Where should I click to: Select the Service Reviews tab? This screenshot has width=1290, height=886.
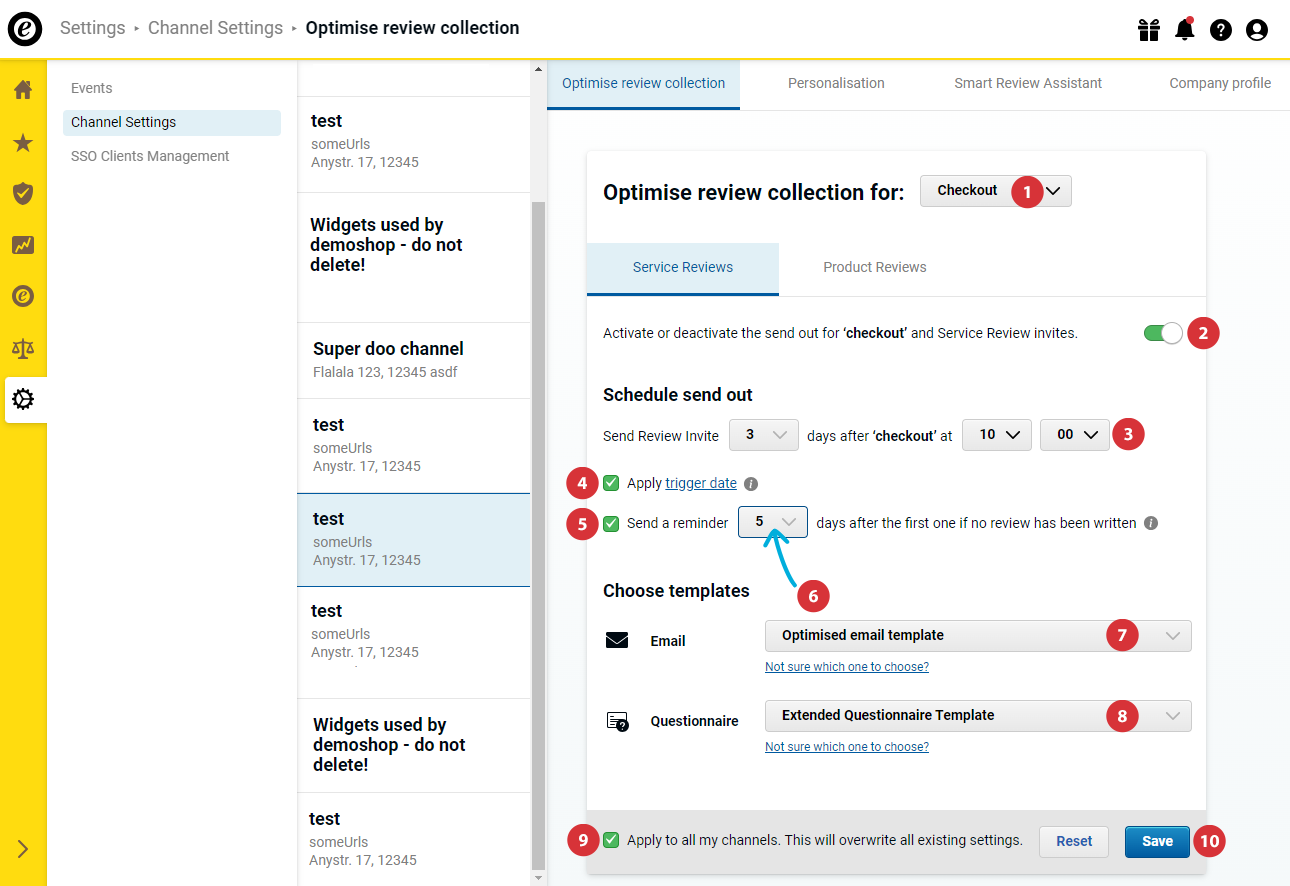pos(683,268)
